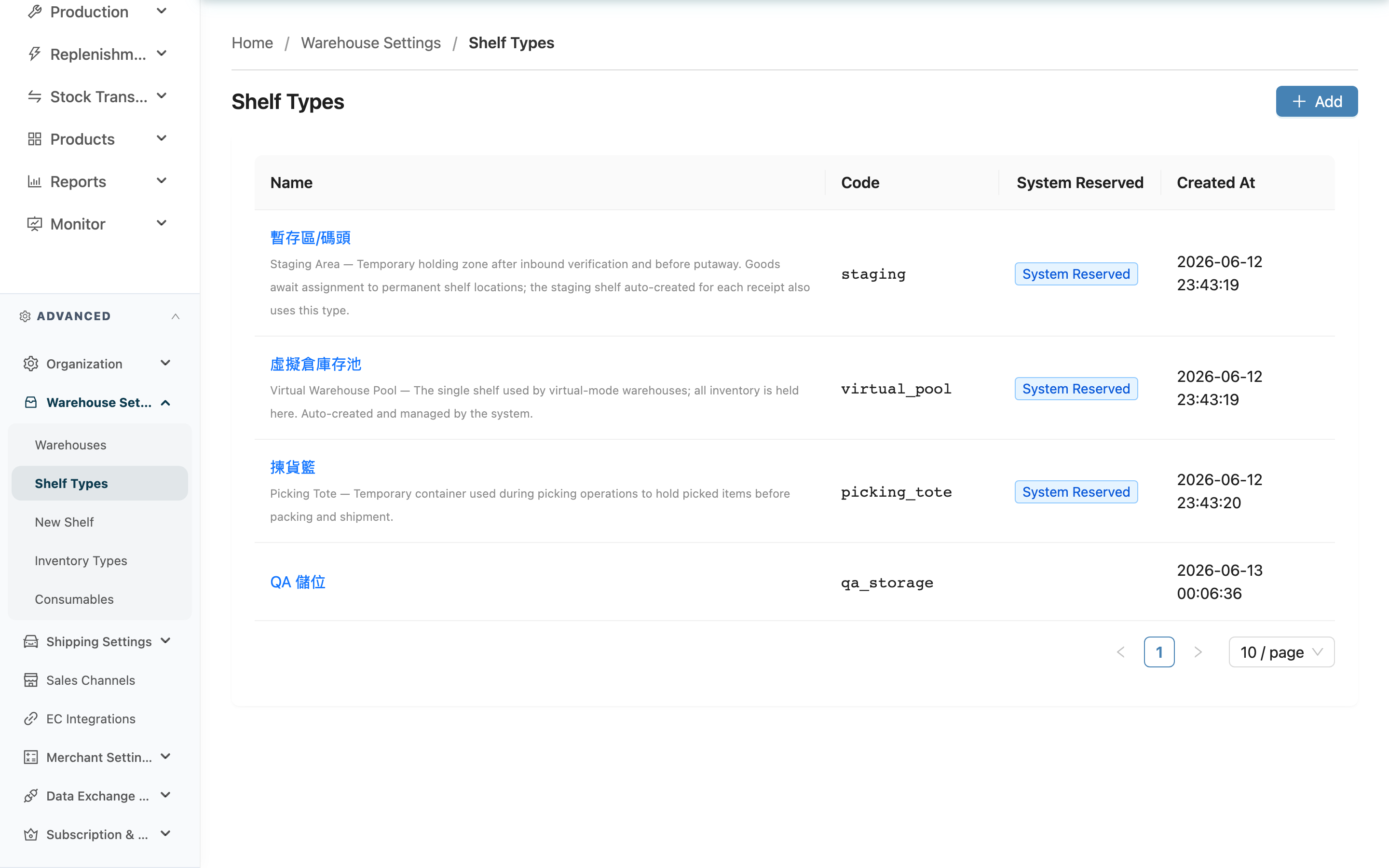Open Inventory Types sidebar item
The width and height of the screenshot is (1389, 868).
click(99, 560)
